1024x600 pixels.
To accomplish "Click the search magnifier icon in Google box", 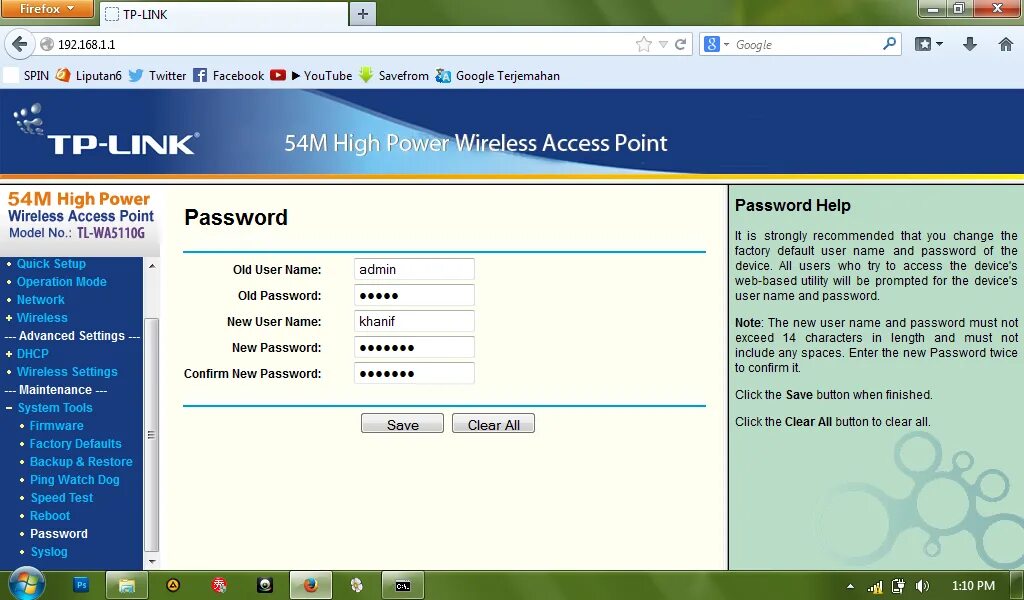I will 889,44.
